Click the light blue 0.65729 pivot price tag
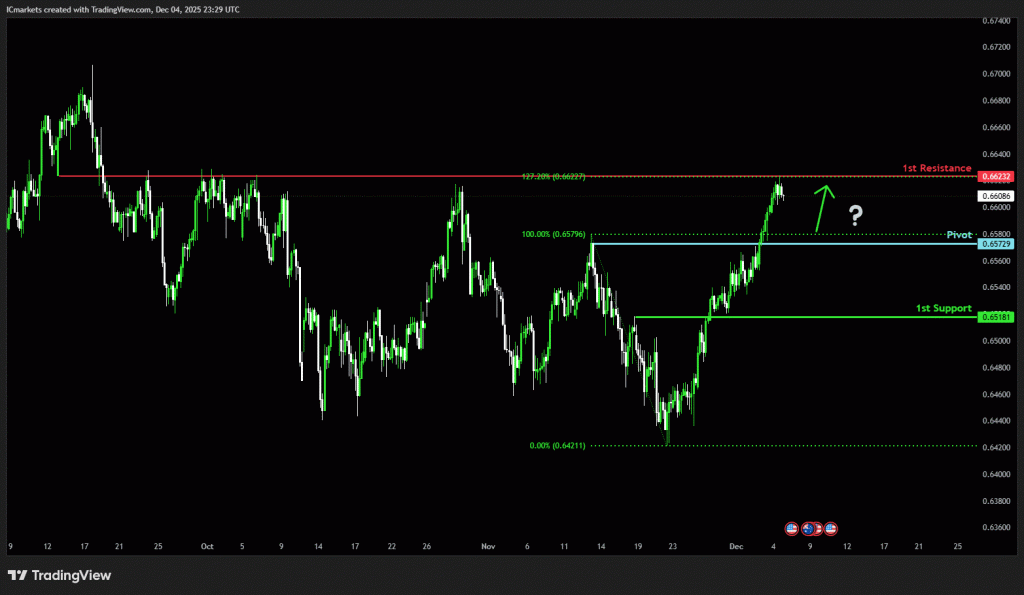1024x595 pixels. tap(996, 244)
